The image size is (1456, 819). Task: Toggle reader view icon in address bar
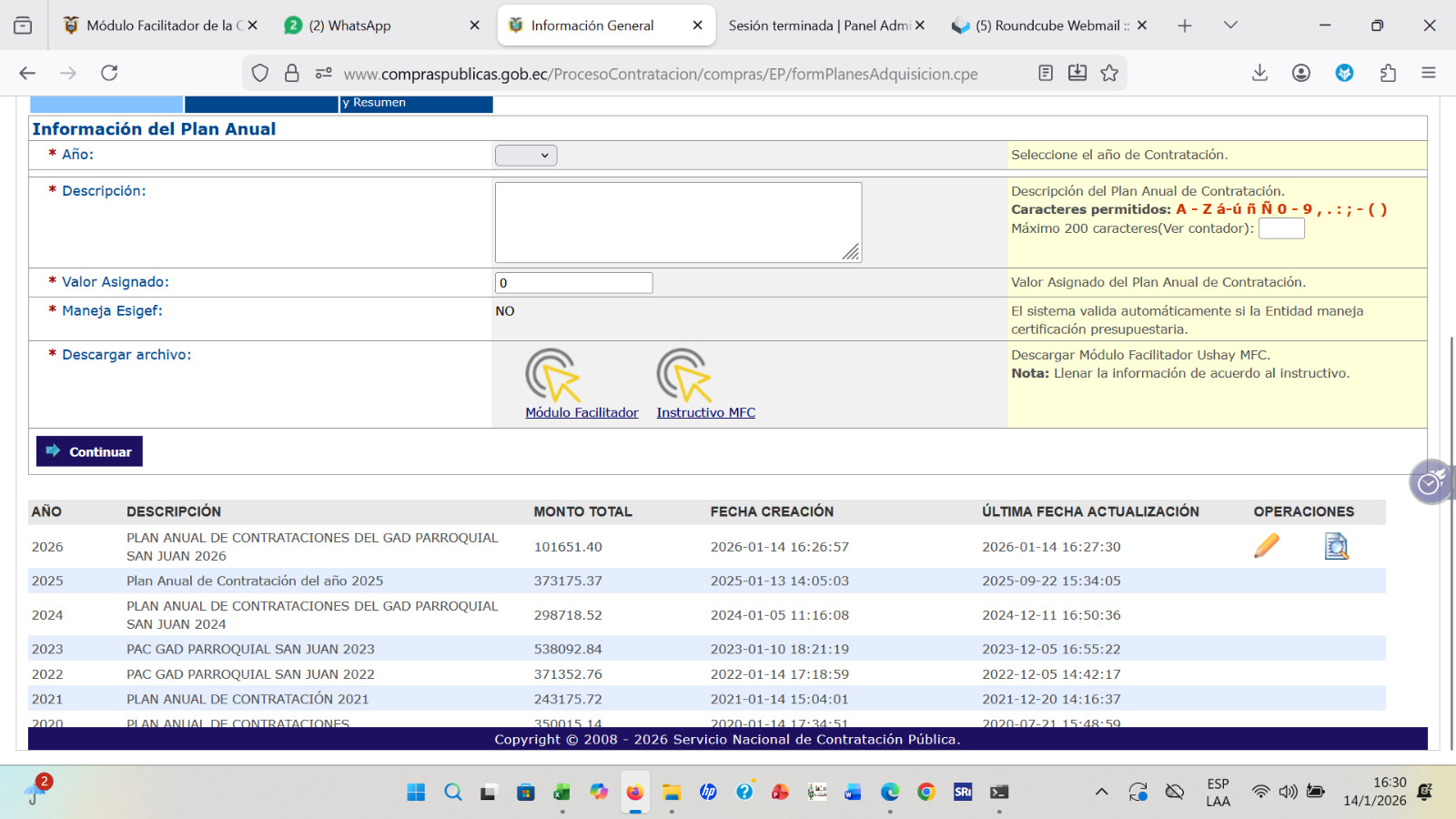click(1046, 73)
